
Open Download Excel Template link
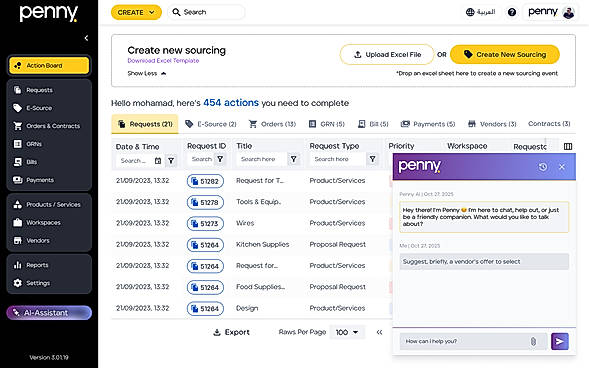(163, 61)
